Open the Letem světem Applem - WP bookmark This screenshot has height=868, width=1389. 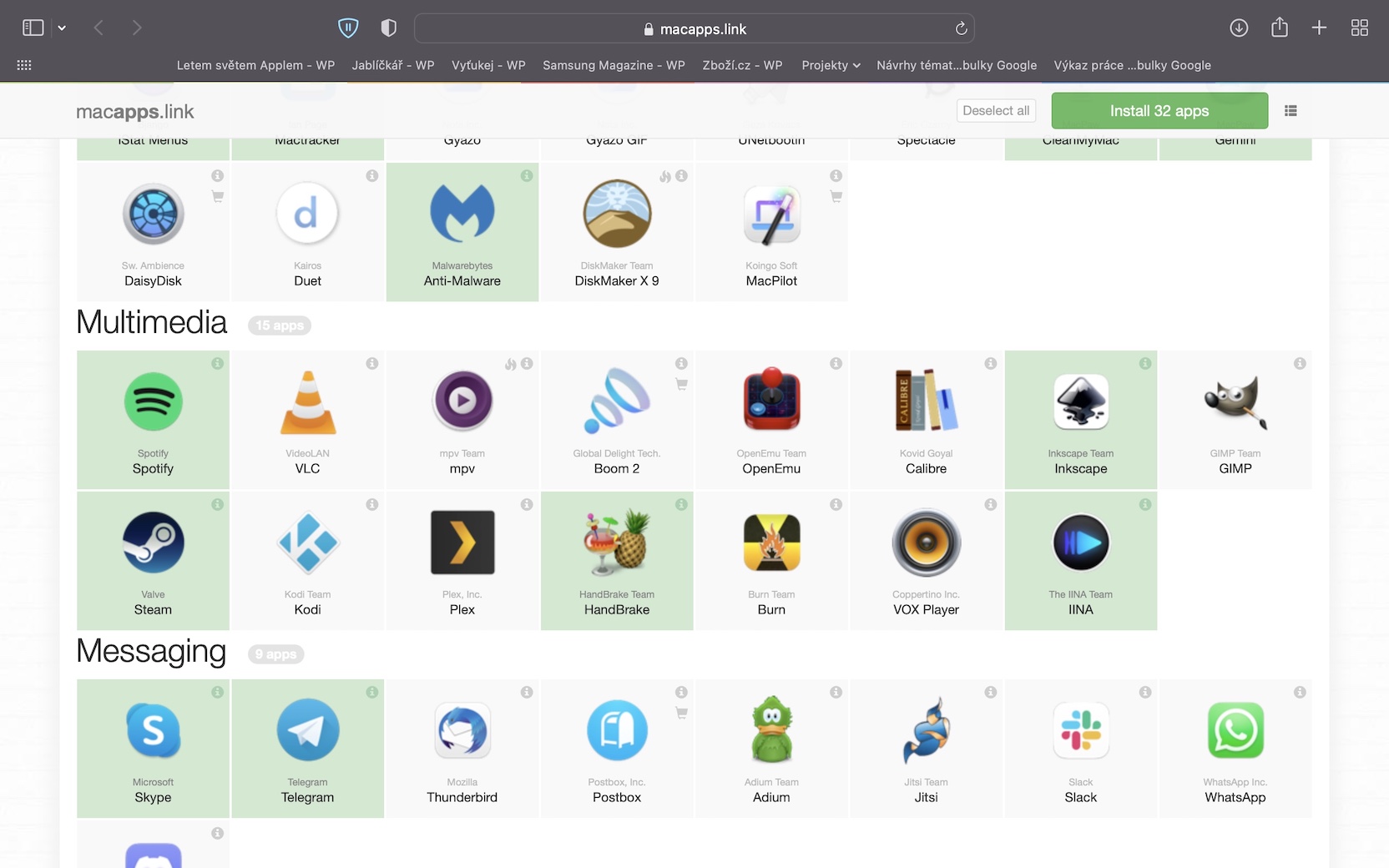click(255, 65)
